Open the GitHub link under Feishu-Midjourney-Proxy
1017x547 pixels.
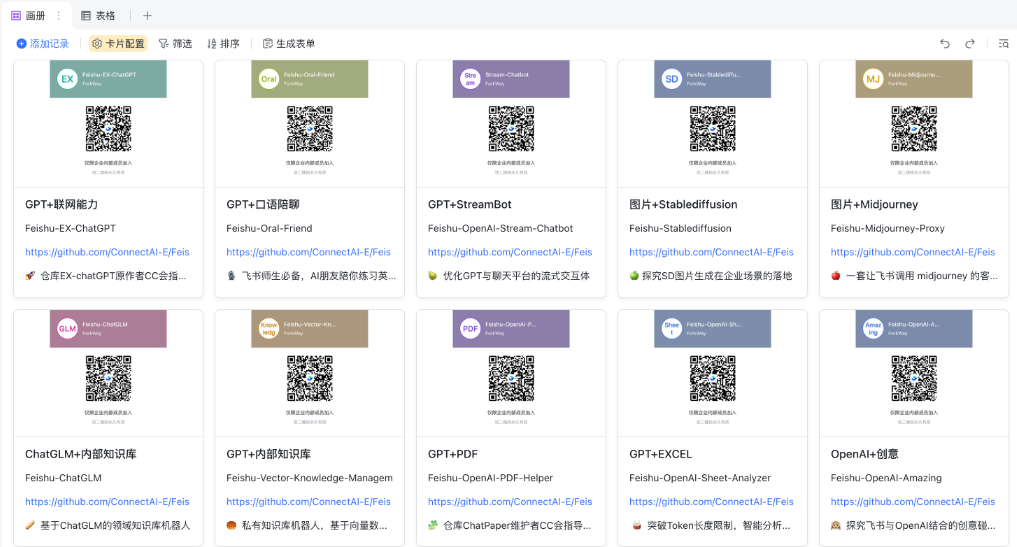pyautogui.click(x=913, y=252)
